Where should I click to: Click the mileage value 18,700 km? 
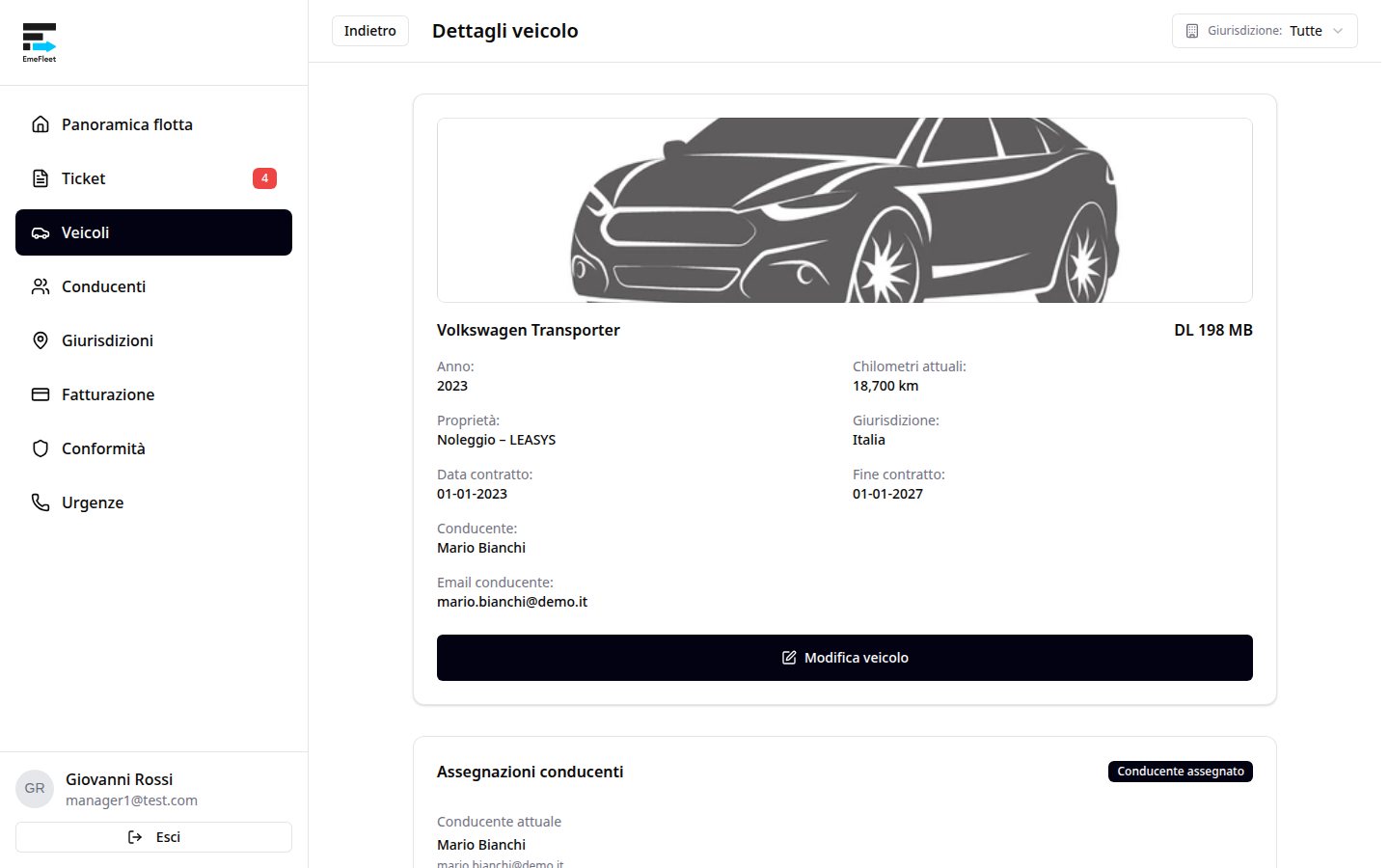pyautogui.click(x=885, y=386)
